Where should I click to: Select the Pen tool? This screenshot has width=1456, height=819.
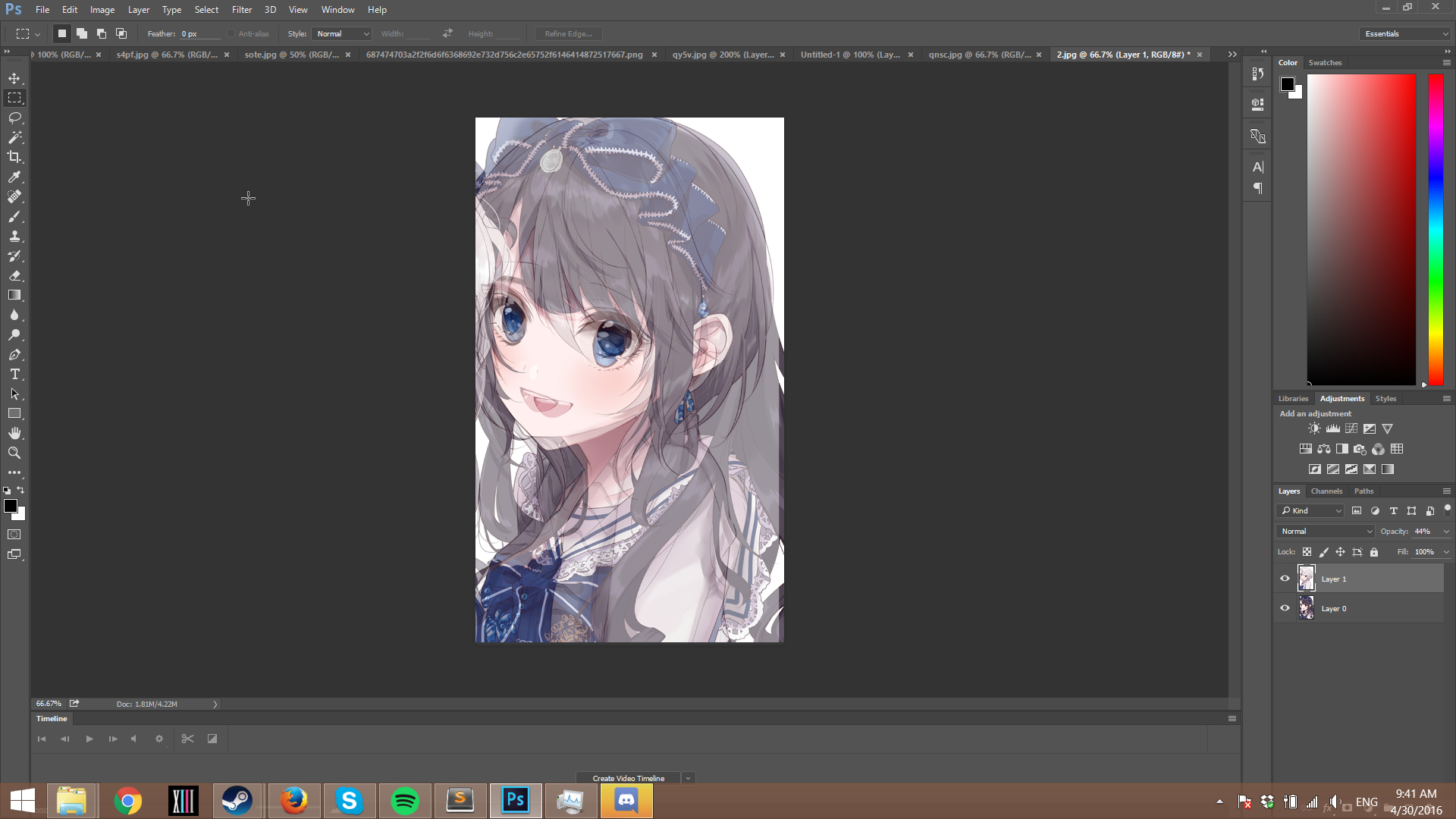click(x=14, y=354)
